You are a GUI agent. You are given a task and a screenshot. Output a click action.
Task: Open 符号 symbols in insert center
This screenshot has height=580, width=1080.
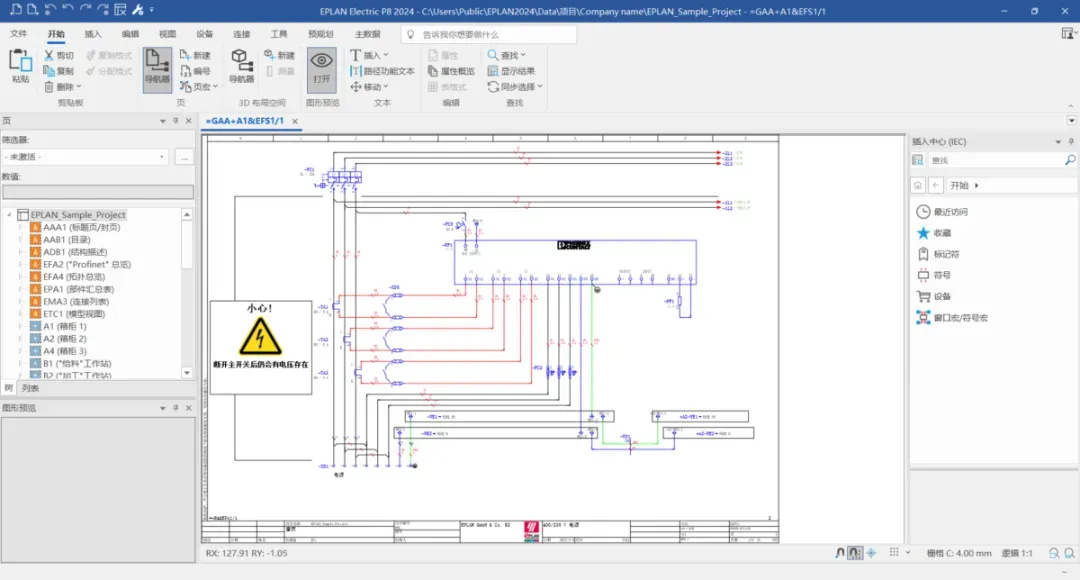pyautogui.click(x=934, y=275)
